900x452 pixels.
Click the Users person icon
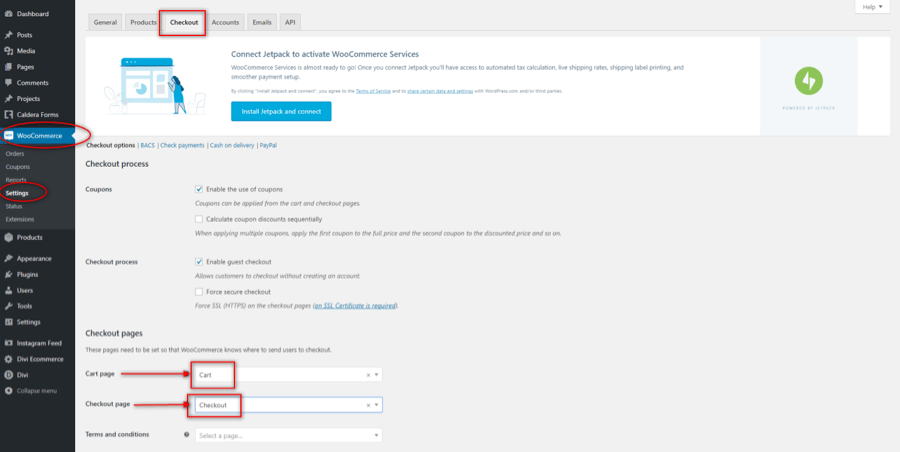8,291
